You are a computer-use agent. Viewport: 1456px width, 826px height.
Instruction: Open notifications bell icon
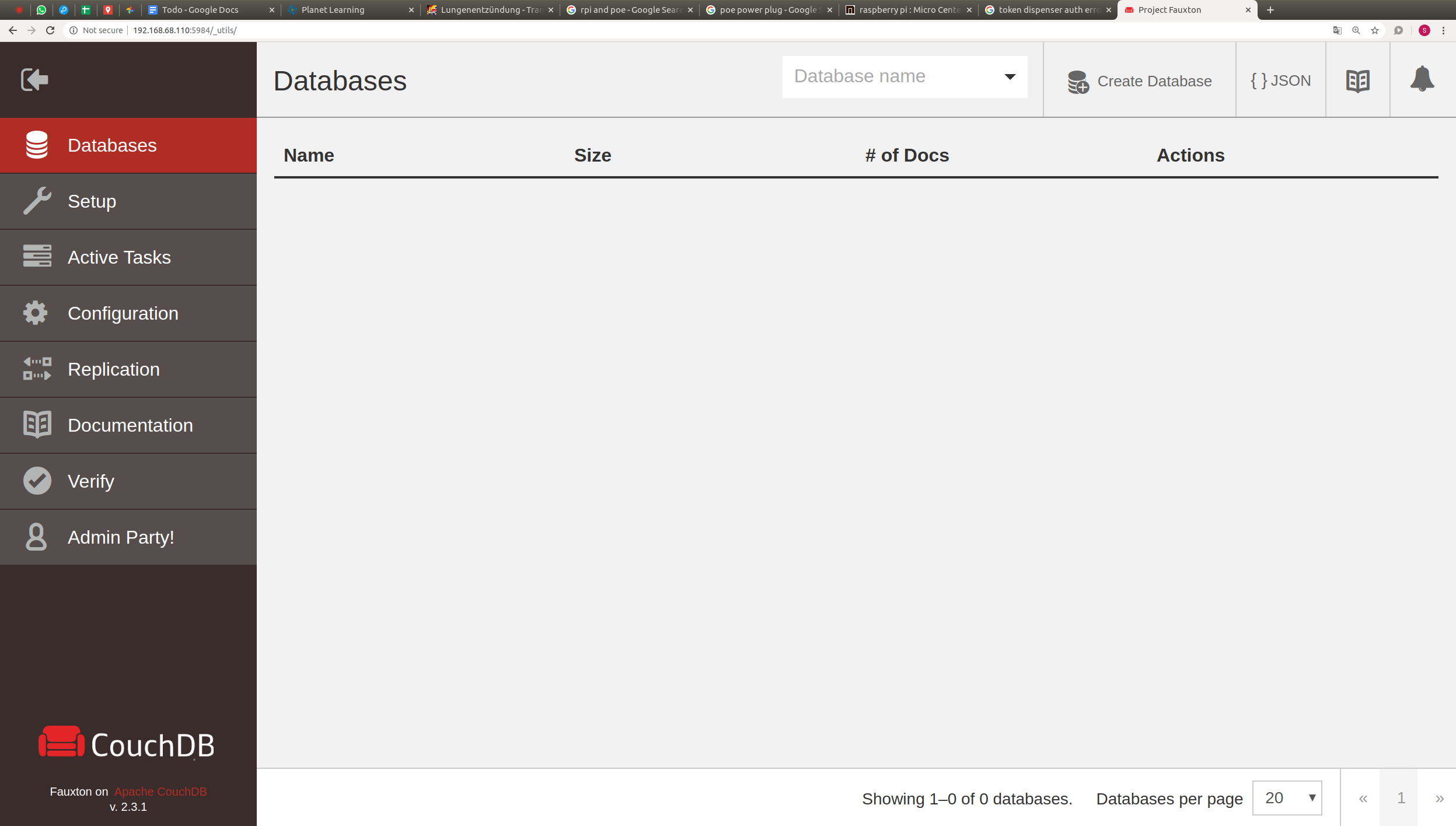click(x=1422, y=79)
